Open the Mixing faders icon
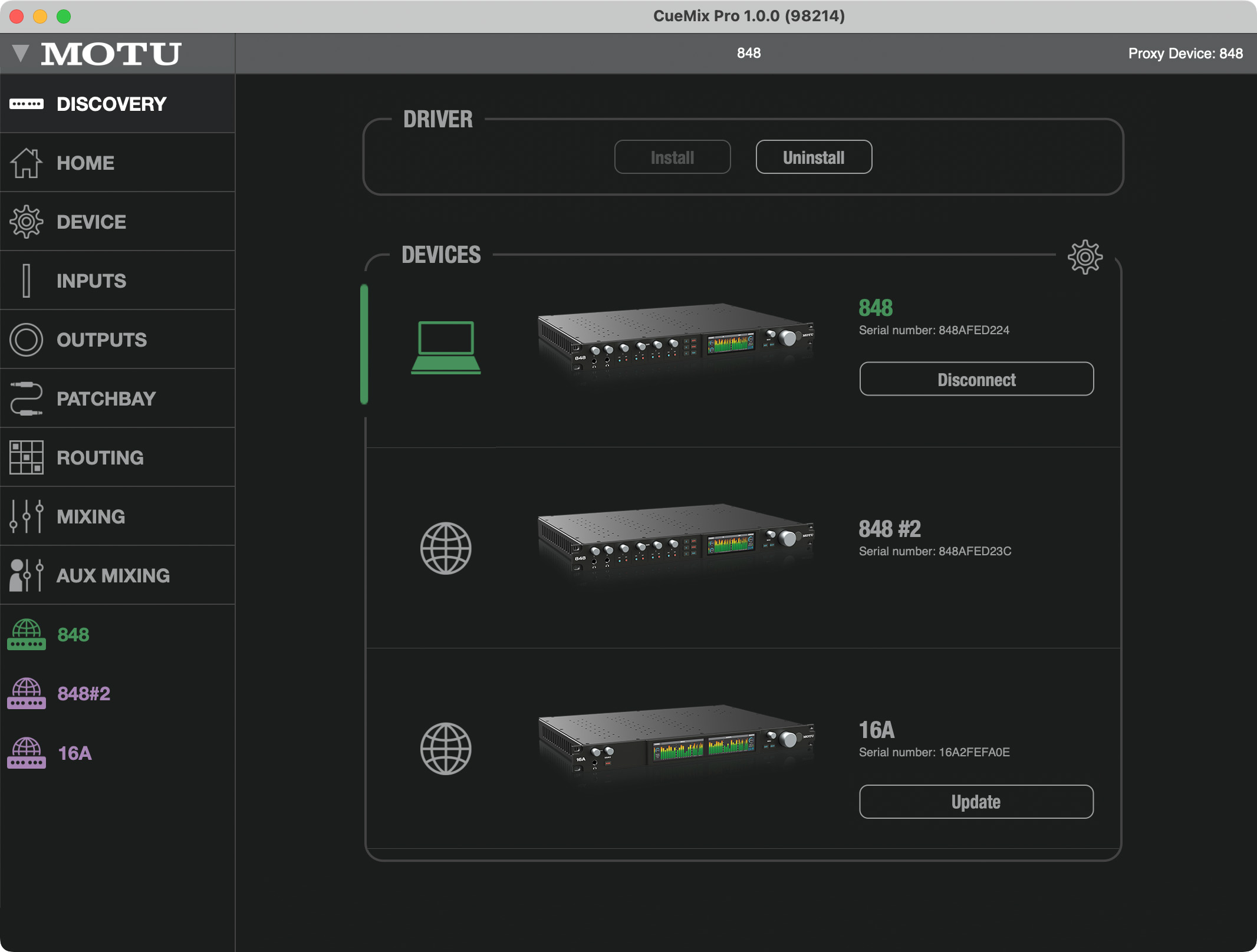The height and width of the screenshot is (952, 1257). pos(26,516)
